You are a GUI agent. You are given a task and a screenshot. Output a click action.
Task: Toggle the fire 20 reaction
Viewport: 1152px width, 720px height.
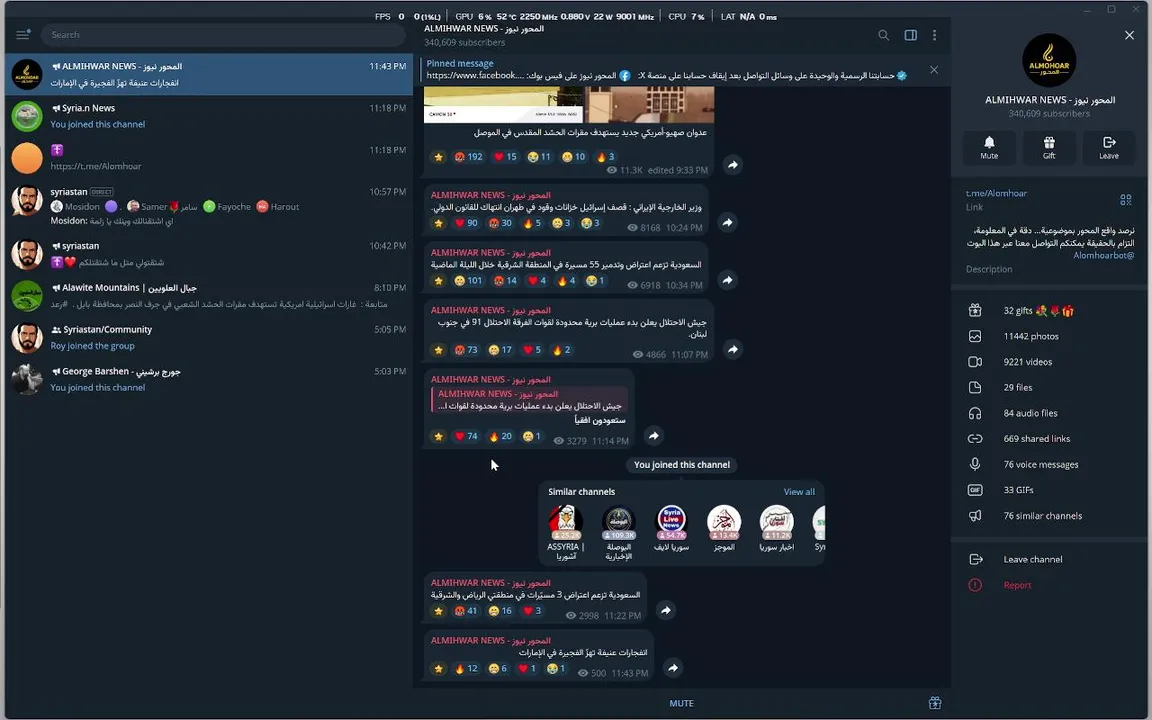[500, 436]
